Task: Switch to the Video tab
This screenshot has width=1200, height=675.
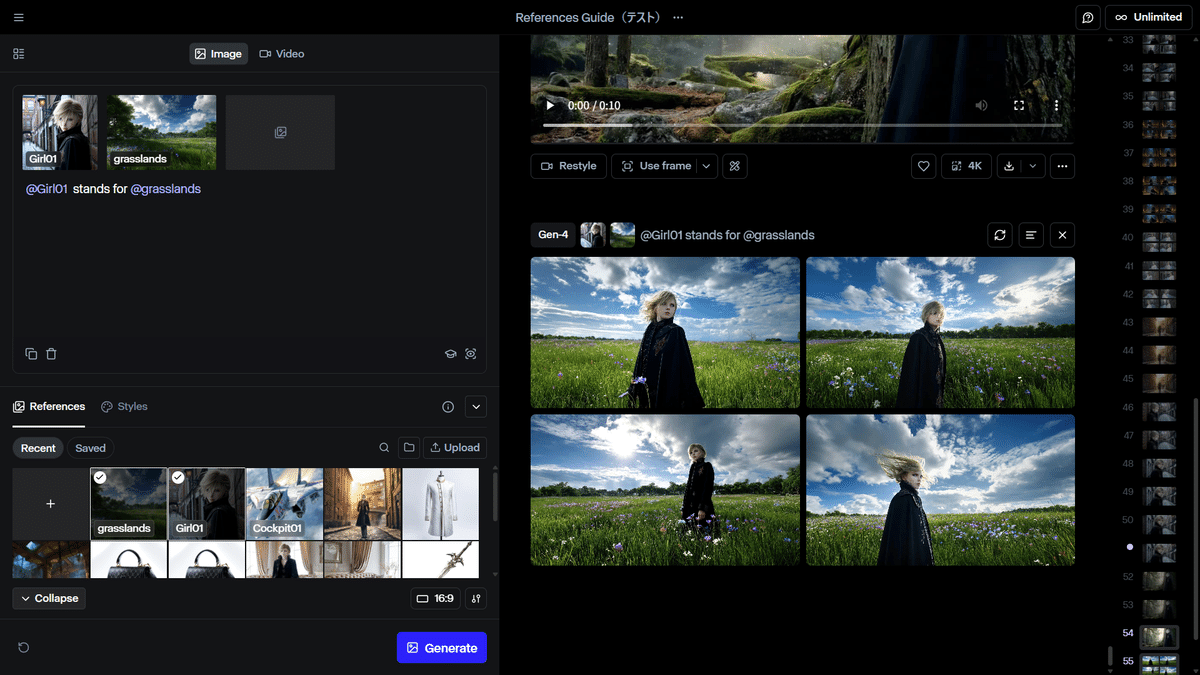Action: [282, 54]
